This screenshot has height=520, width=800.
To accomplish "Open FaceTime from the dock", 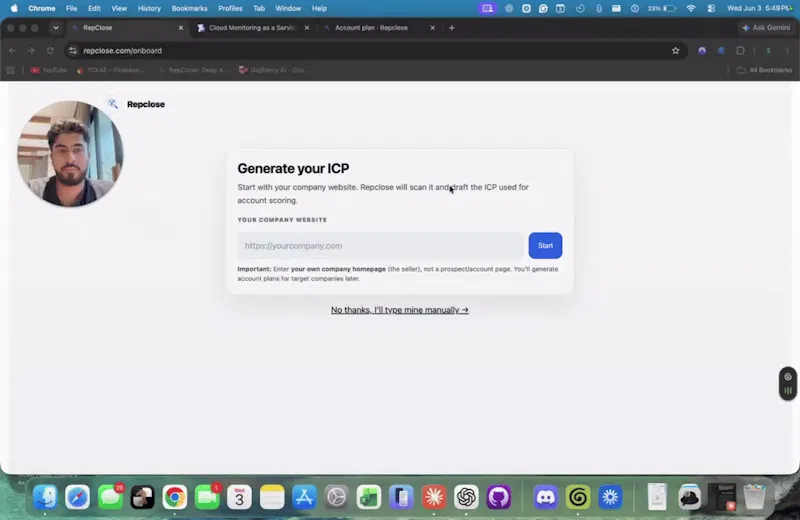I will [x=207, y=497].
